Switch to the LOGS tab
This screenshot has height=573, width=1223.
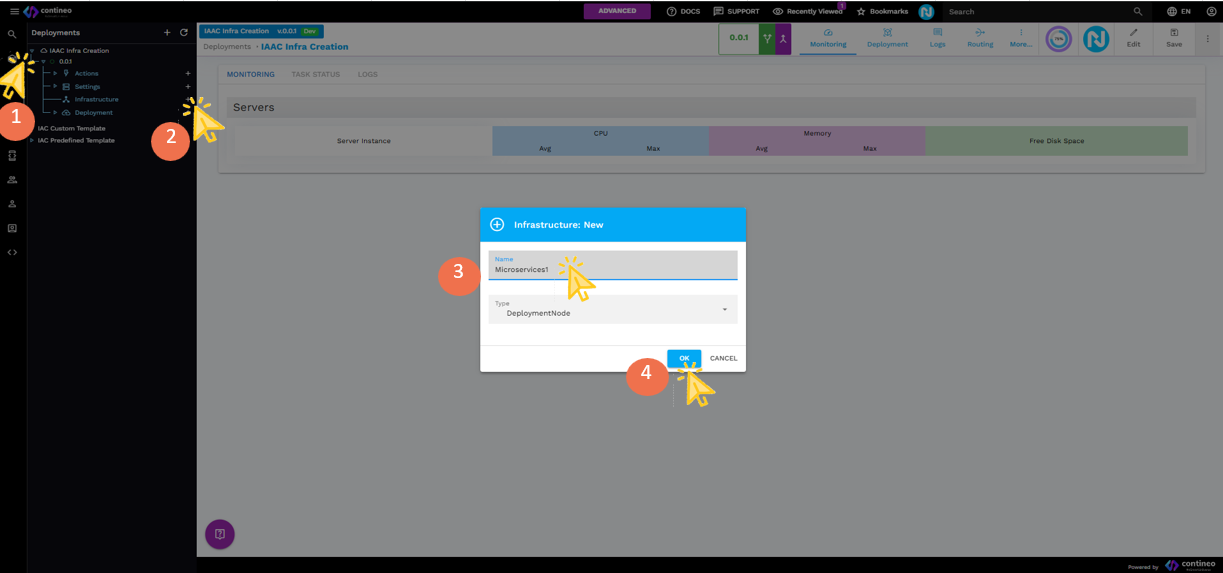tap(367, 75)
